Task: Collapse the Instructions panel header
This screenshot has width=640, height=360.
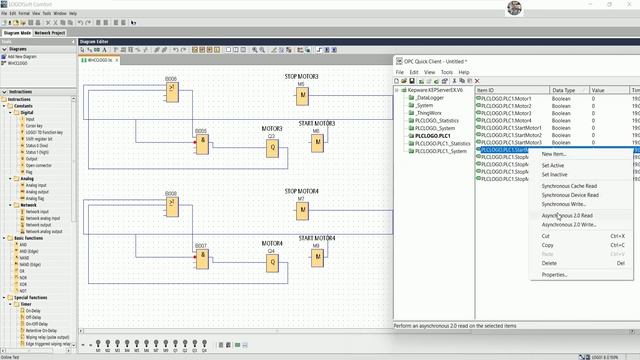Action: click(4, 92)
